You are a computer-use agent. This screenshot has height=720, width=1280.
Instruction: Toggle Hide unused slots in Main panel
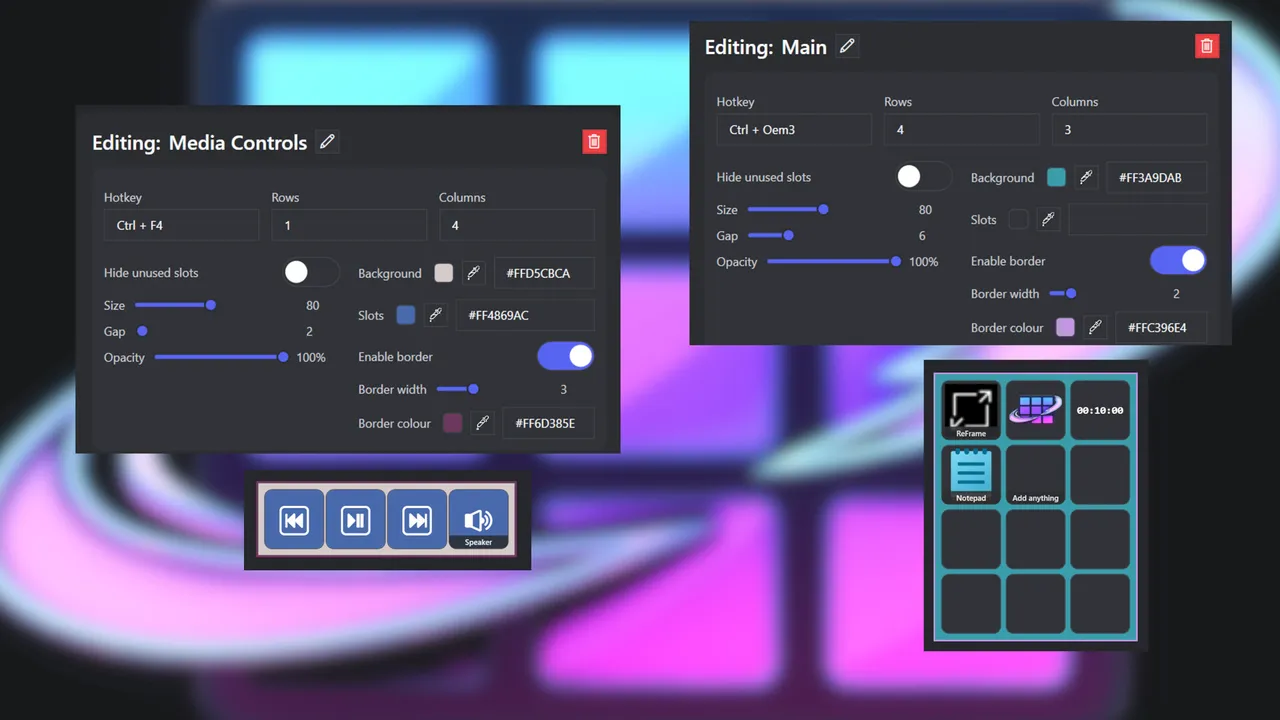click(923, 176)
